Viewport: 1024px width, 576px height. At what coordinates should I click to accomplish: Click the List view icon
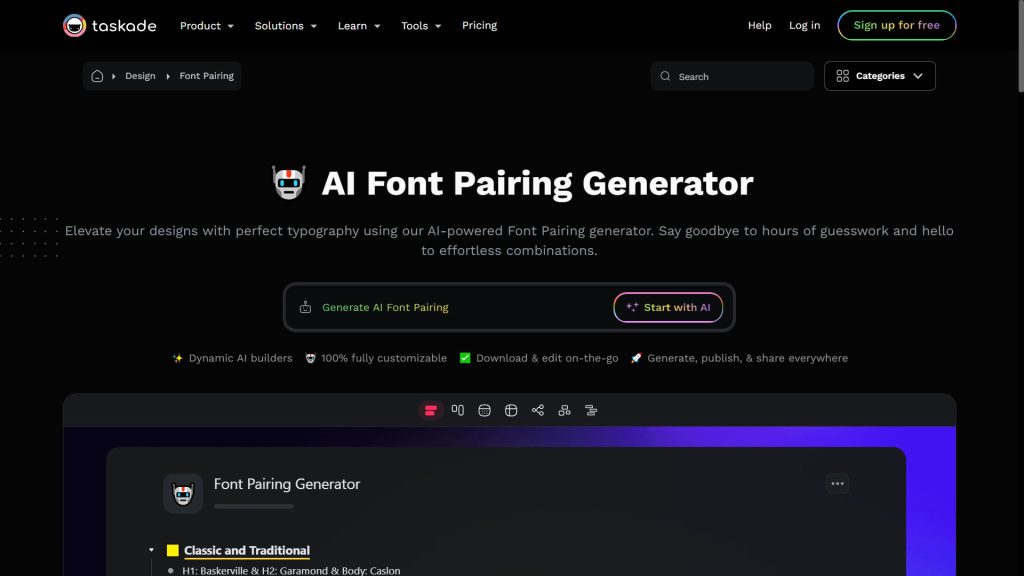(430, 410)
